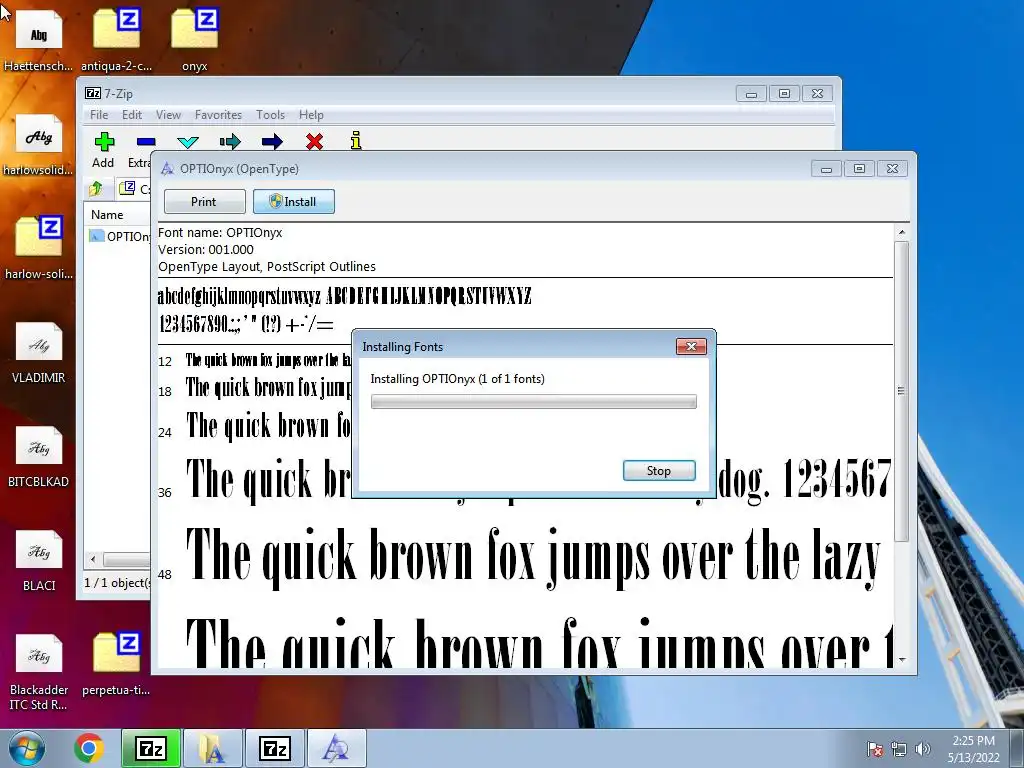Image resolution: width=1024 pixels, height=768 pixels.
Task: Select onyx zip folder on desktop
Action: [195, 38]
